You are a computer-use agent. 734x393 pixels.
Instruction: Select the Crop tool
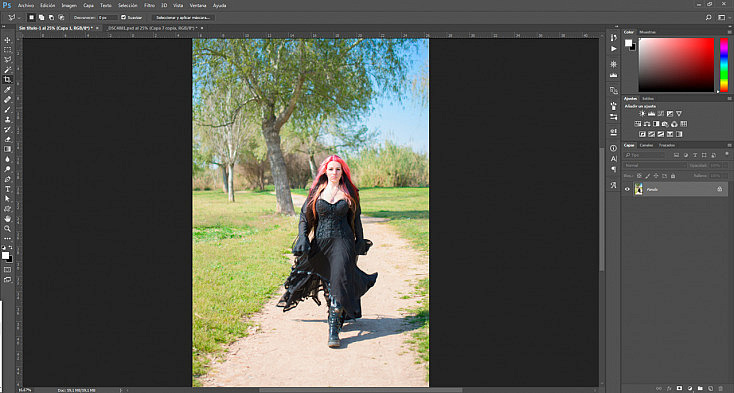7,80
